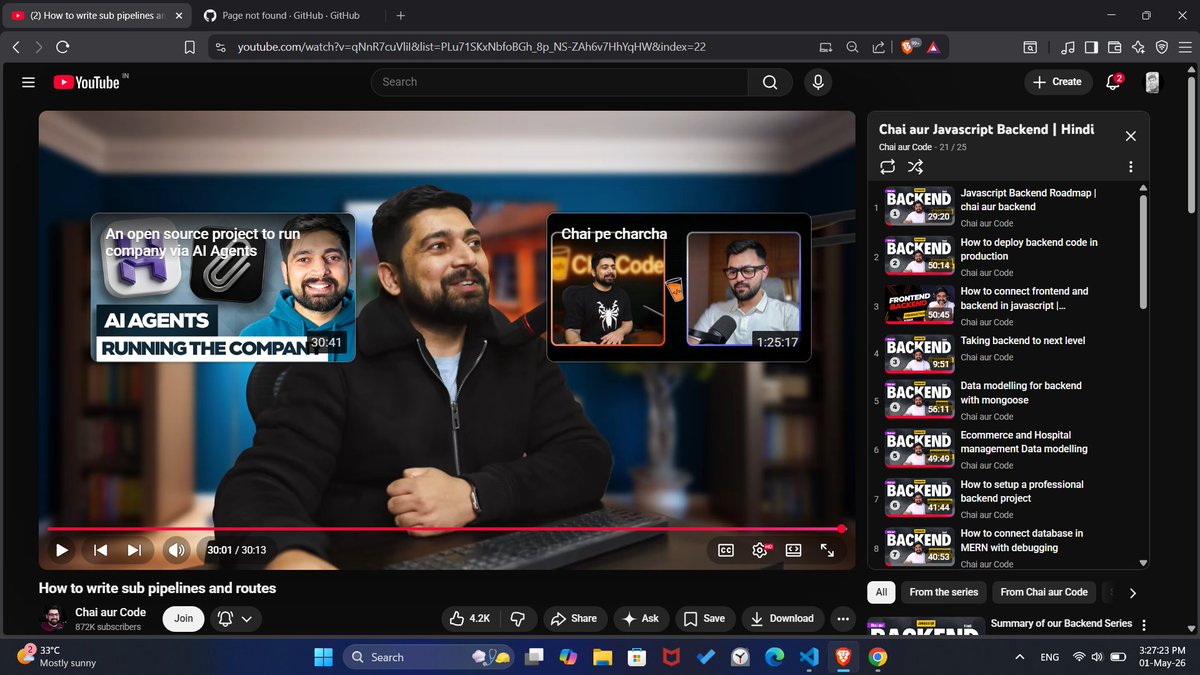
Task: Skip to the next video in playlist
Action: coord(134,549)
